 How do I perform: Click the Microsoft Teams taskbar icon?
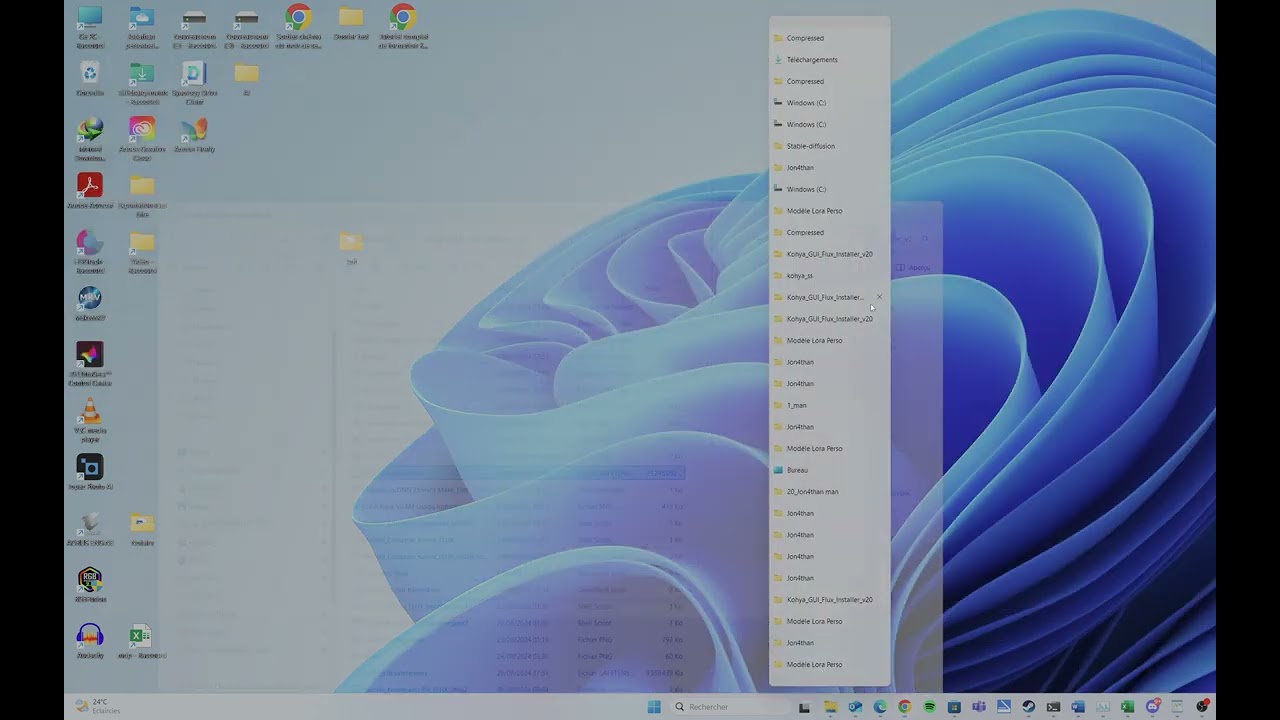(x=979, y=707)
